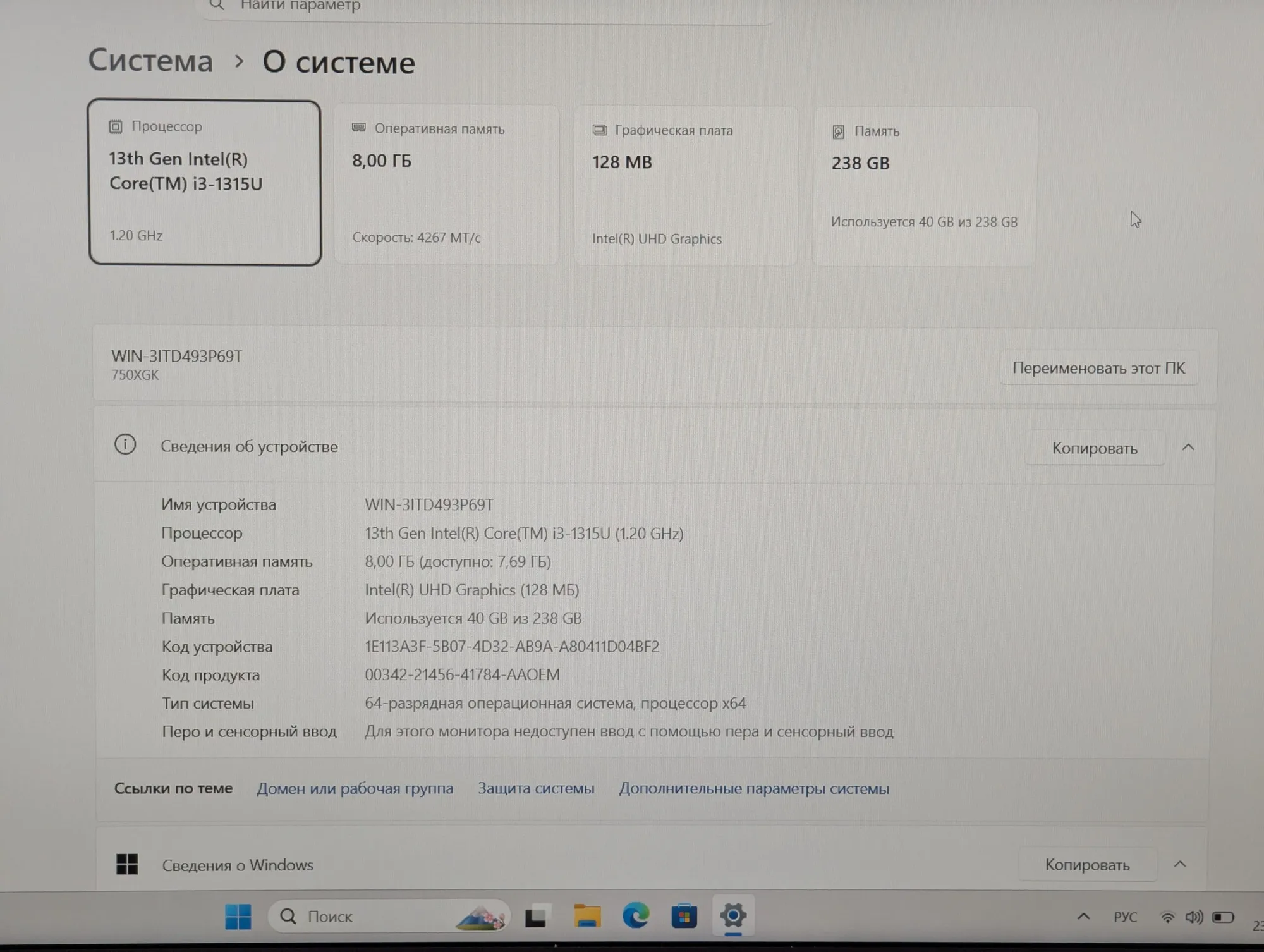The width and height of the screenshot is (1264, 952).
Task: Click the info icon beside Сведения об устройстве
Action: pos(125,444)
